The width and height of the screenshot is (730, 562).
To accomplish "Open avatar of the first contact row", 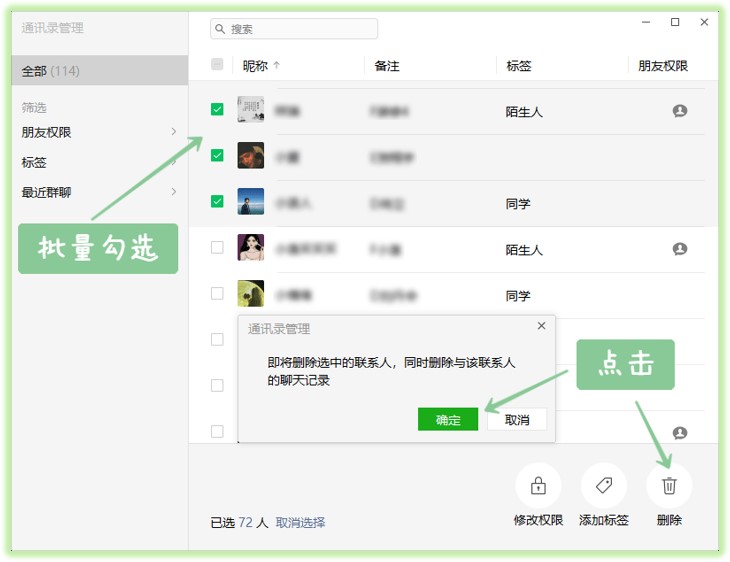I will (x=250, y=109).
